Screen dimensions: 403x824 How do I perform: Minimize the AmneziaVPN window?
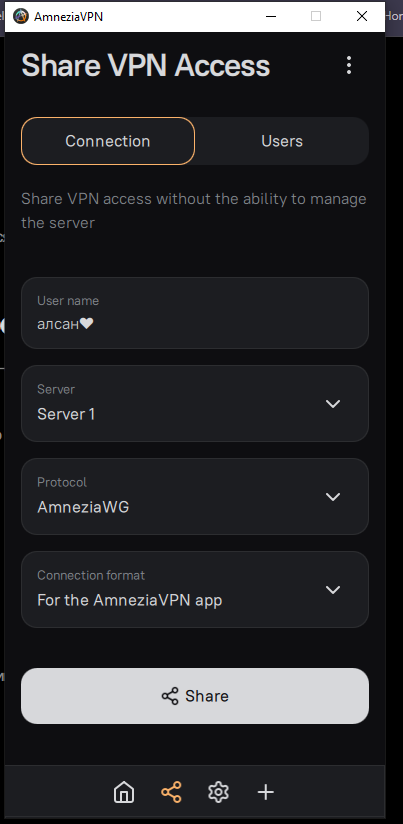click(271, 16)
